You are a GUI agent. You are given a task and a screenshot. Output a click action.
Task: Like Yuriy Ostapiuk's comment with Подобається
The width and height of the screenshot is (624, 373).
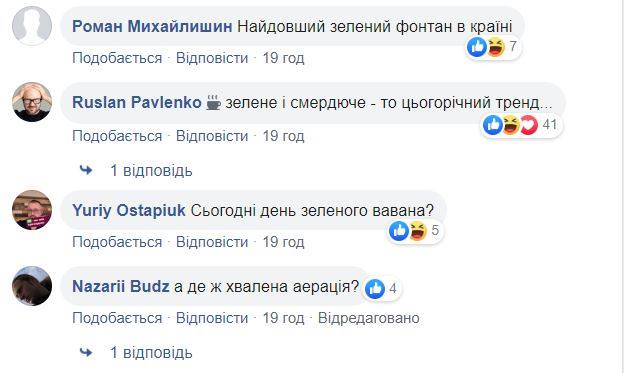[x=117, y=242]
